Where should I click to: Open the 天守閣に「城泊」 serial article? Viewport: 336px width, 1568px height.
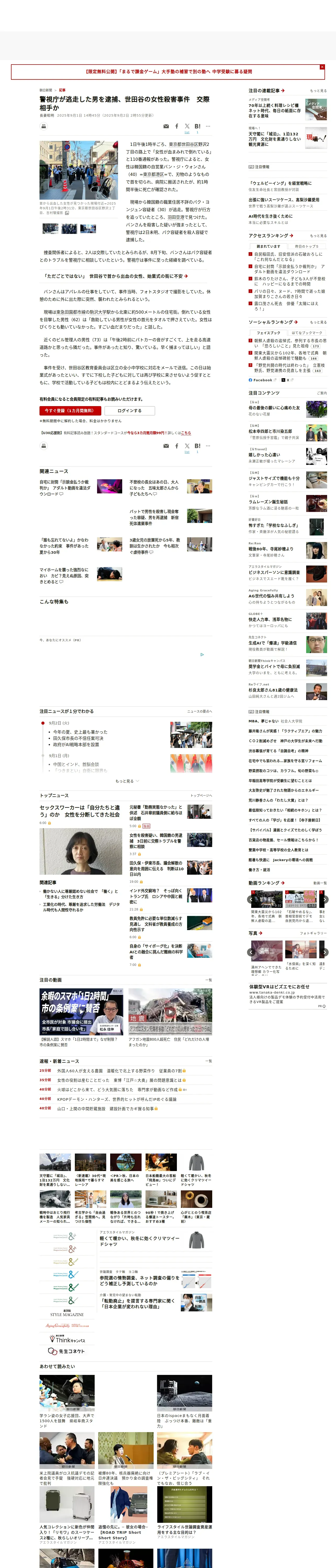[x=275, y=139]
